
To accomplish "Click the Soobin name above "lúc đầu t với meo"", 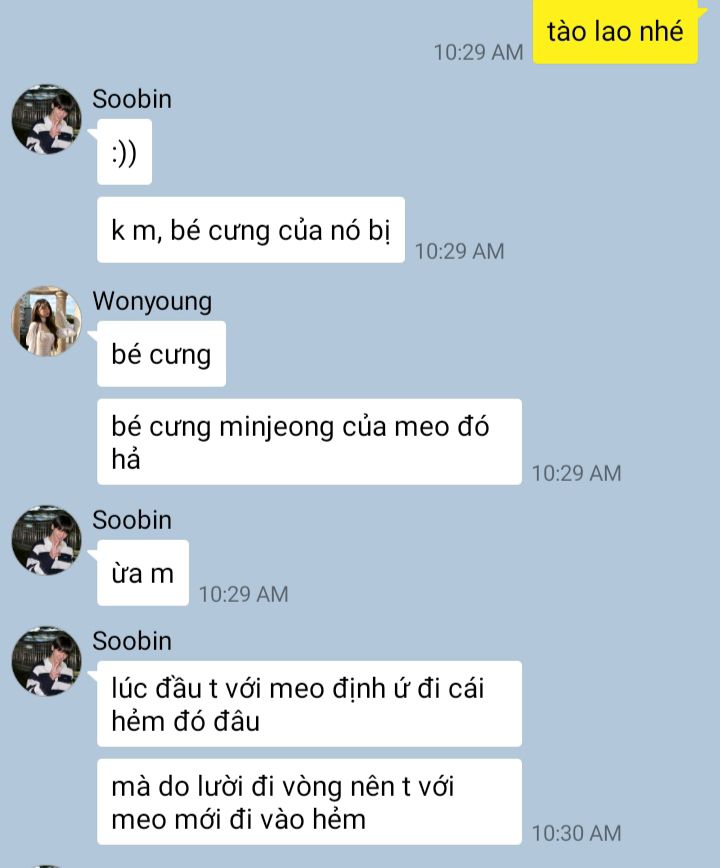I will coord(132,641).
